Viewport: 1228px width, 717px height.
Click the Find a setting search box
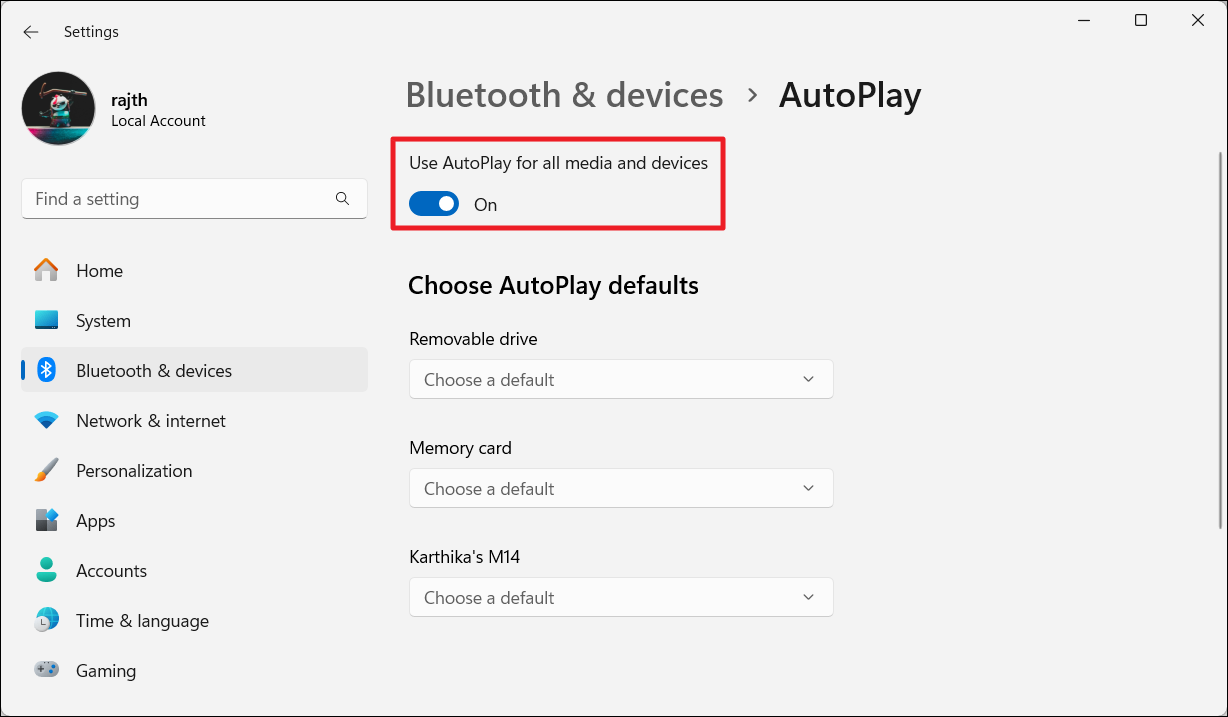click(x=180, y=199)
